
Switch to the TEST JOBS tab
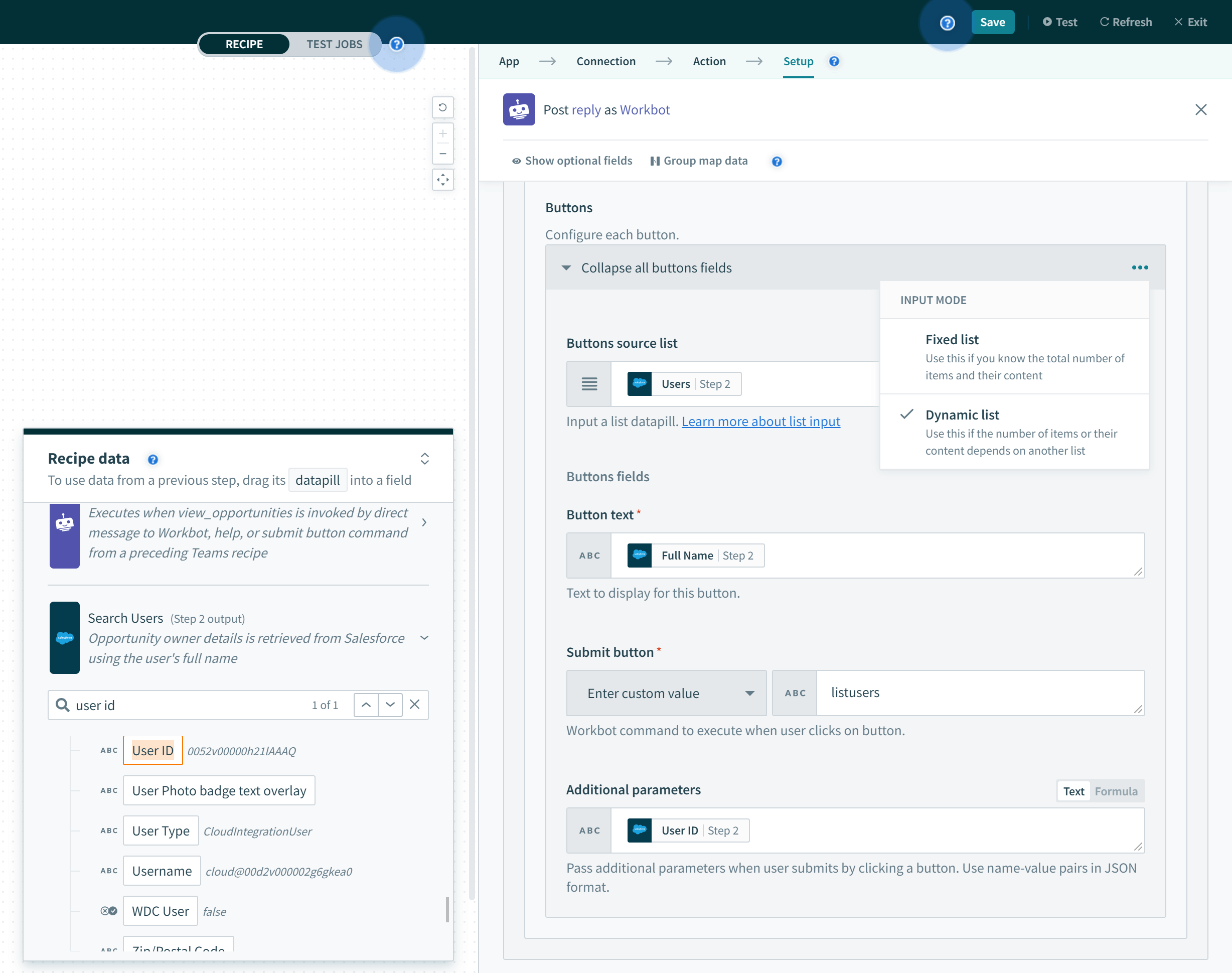coord(334,45)
